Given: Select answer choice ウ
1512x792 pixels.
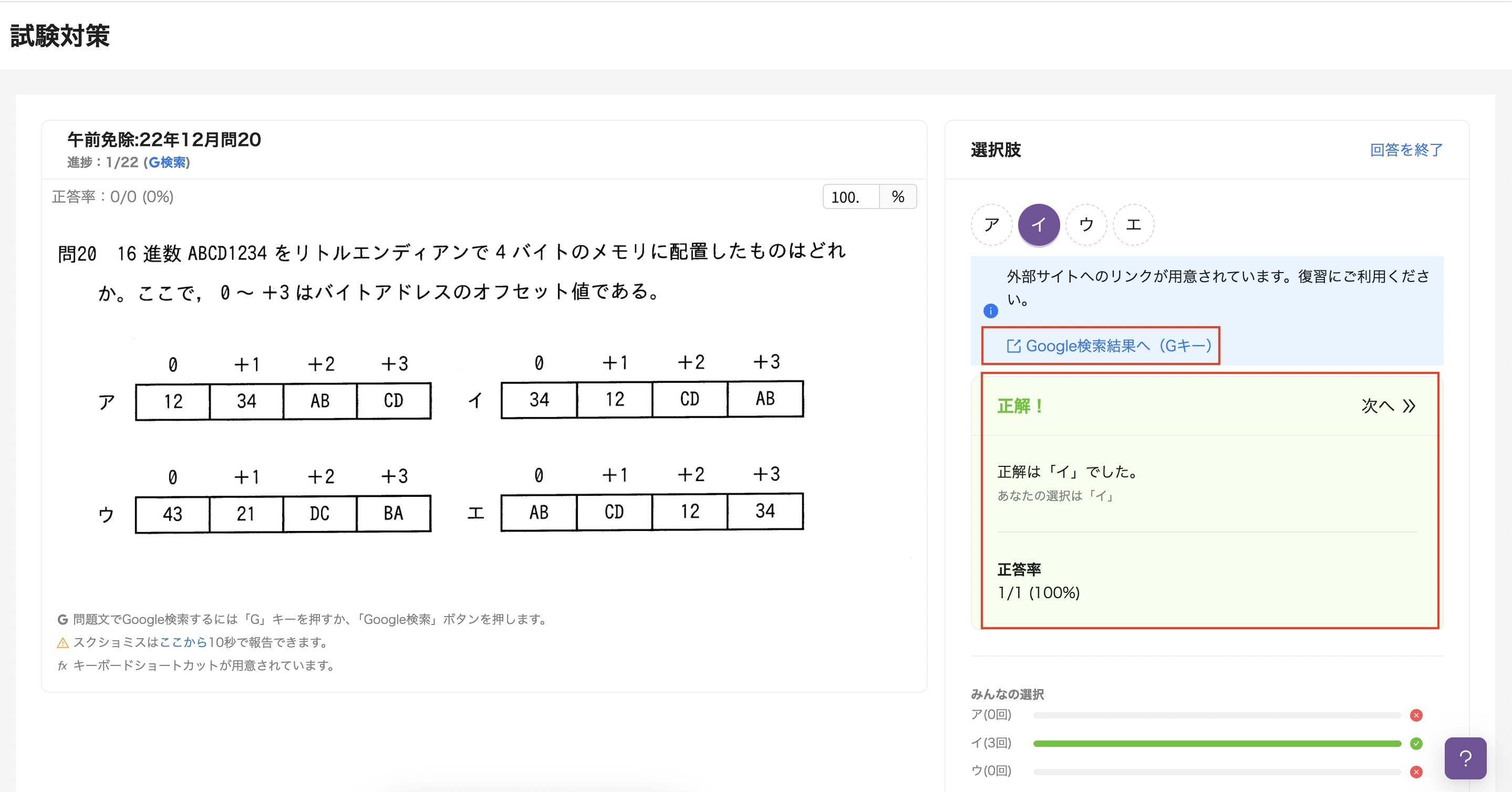Looking at the screenshot, I should [1086, 224].
